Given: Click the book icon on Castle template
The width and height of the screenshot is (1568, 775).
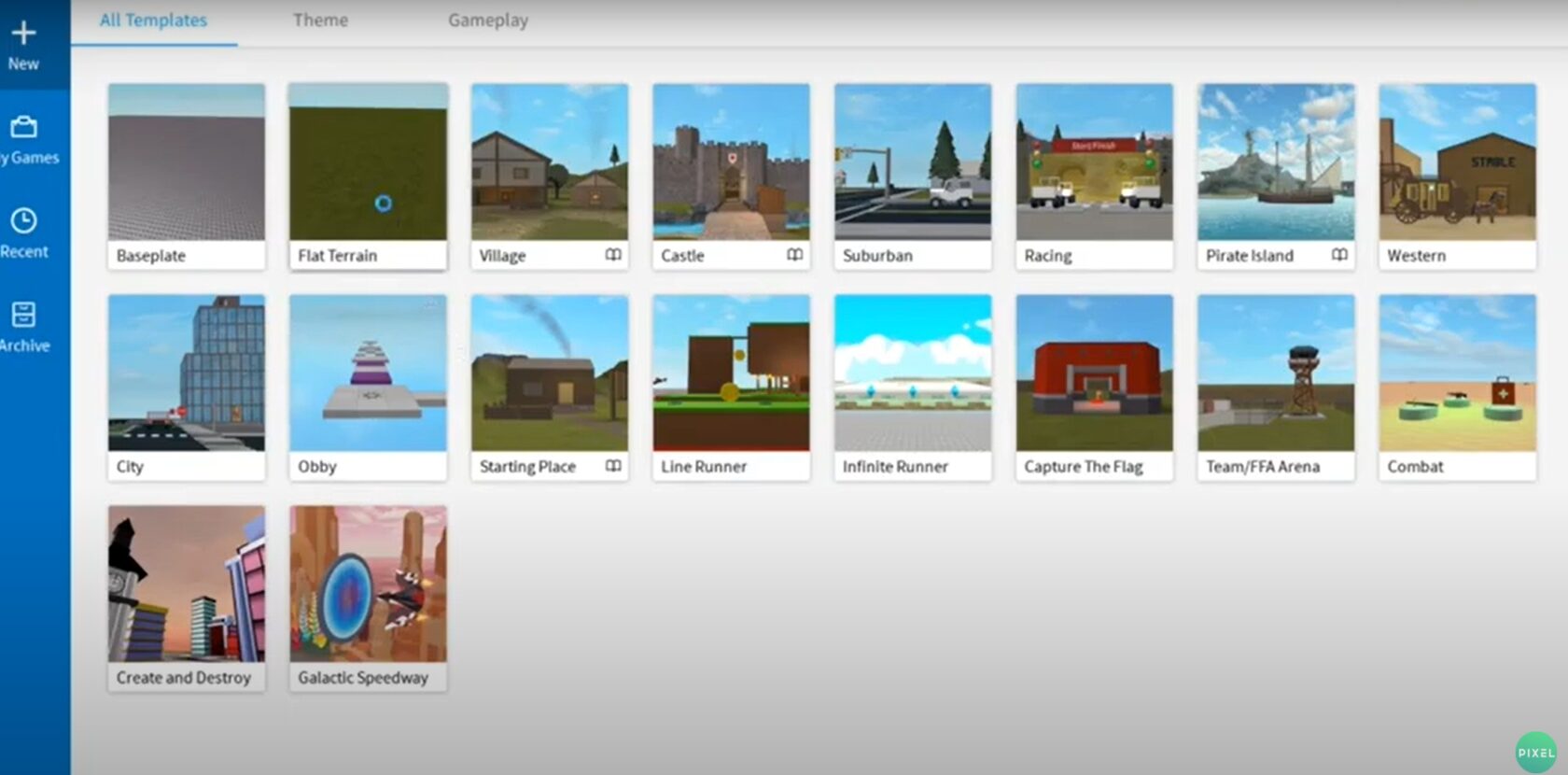Looking at the screenshot, I should click(794, 255).
